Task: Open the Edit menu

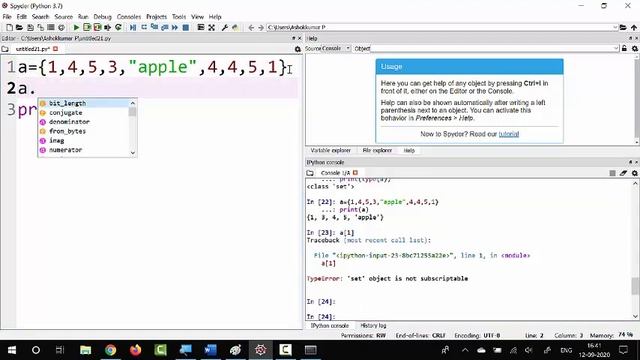Action: pyautogui.click(x=22, y=17)
